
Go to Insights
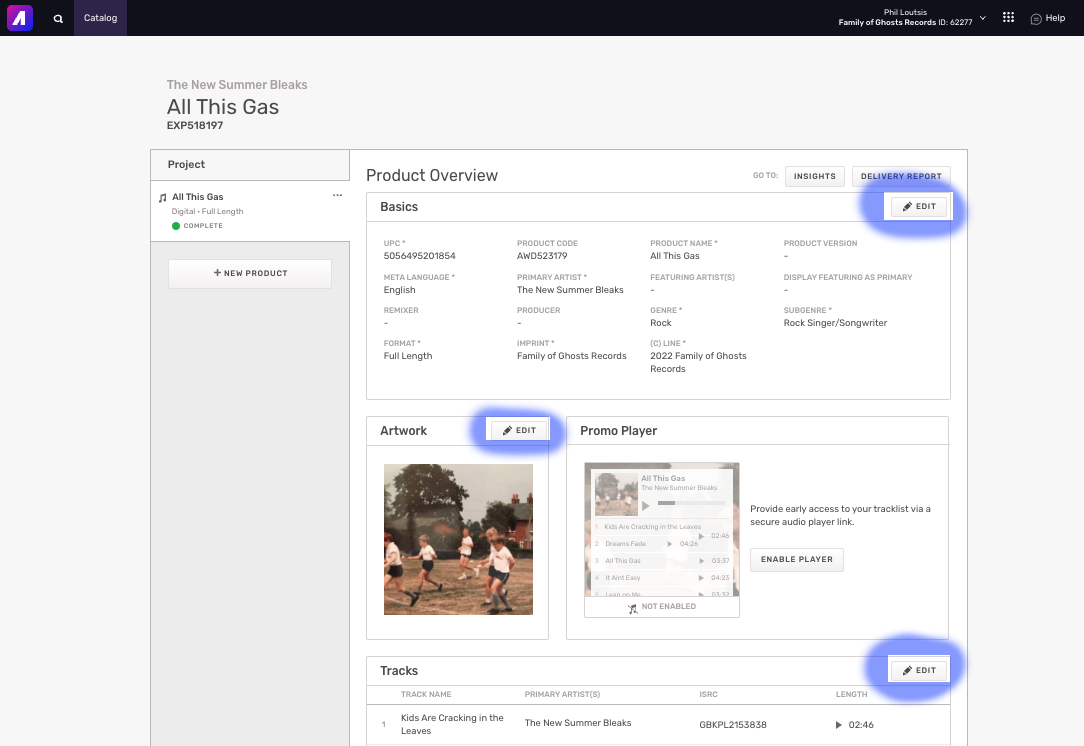click(814, 176)
